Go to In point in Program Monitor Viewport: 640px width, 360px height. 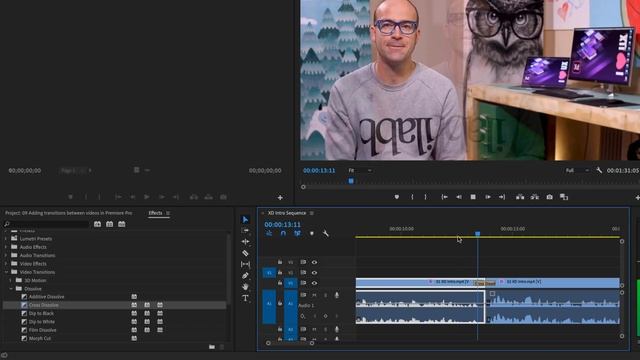[444, 197]
